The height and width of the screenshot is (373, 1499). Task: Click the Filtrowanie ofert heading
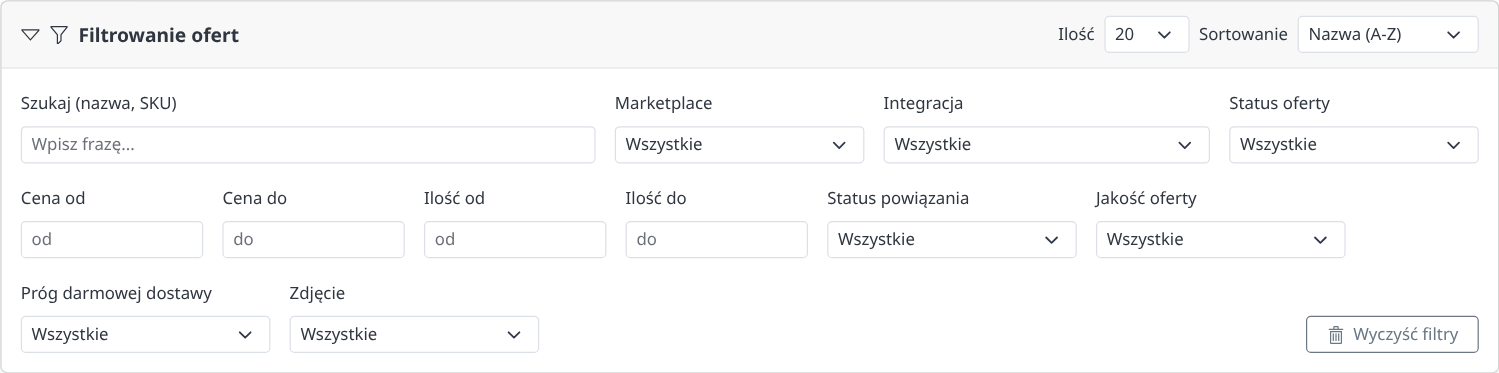point(159,35)
